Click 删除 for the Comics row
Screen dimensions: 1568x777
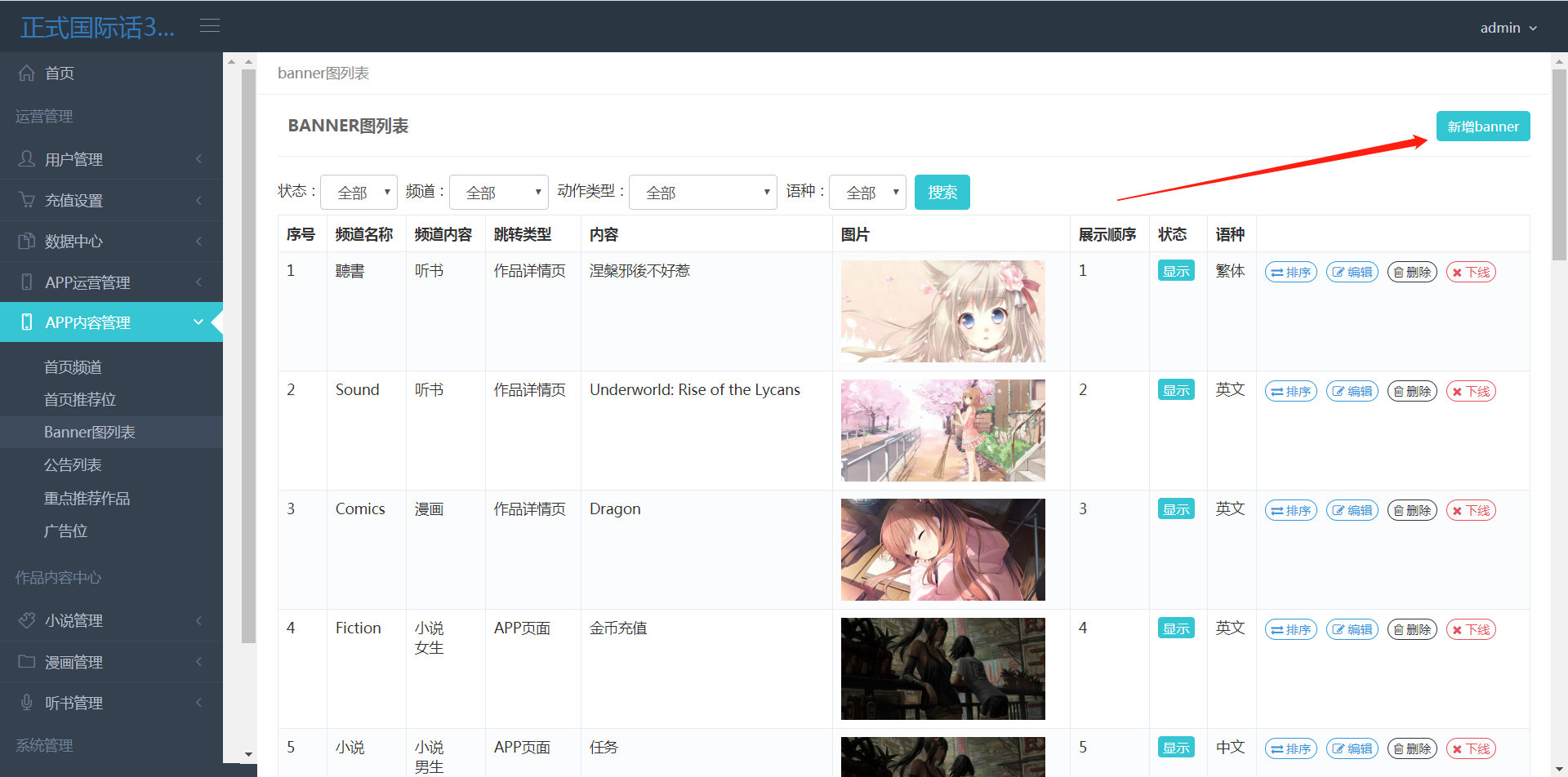[x=1412, y=510]
